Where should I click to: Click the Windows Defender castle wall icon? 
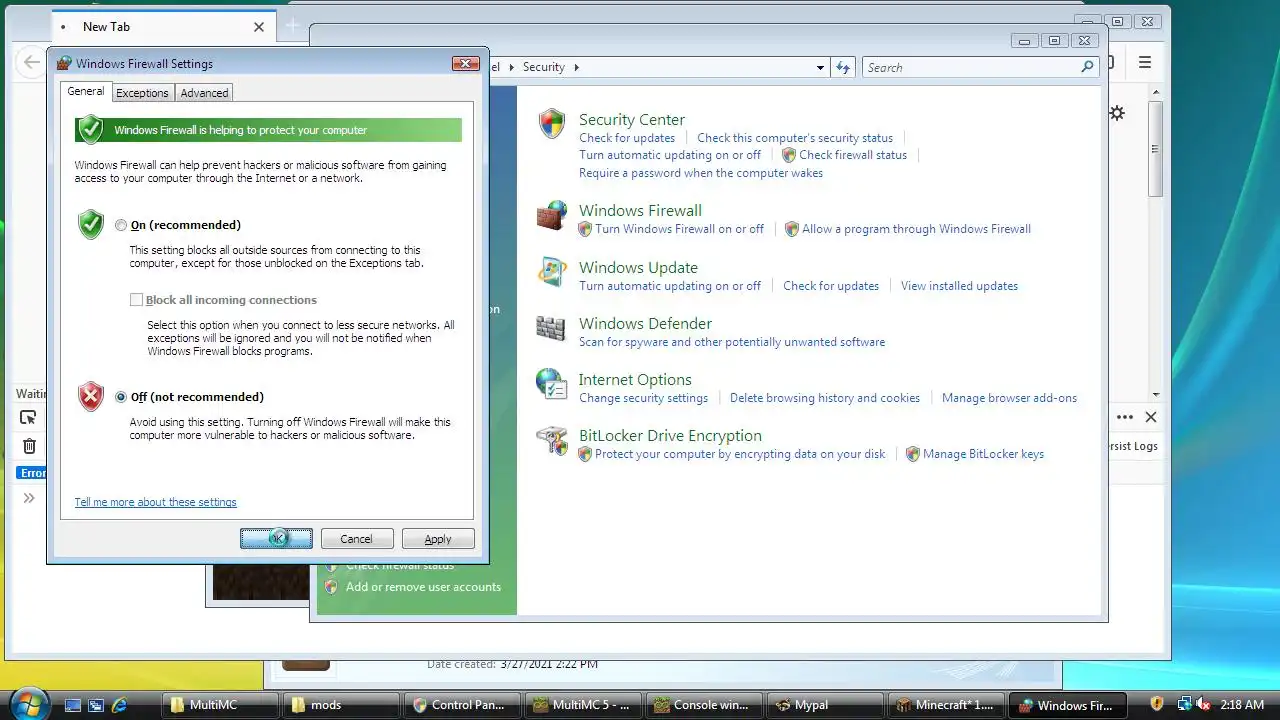(552, 328)
